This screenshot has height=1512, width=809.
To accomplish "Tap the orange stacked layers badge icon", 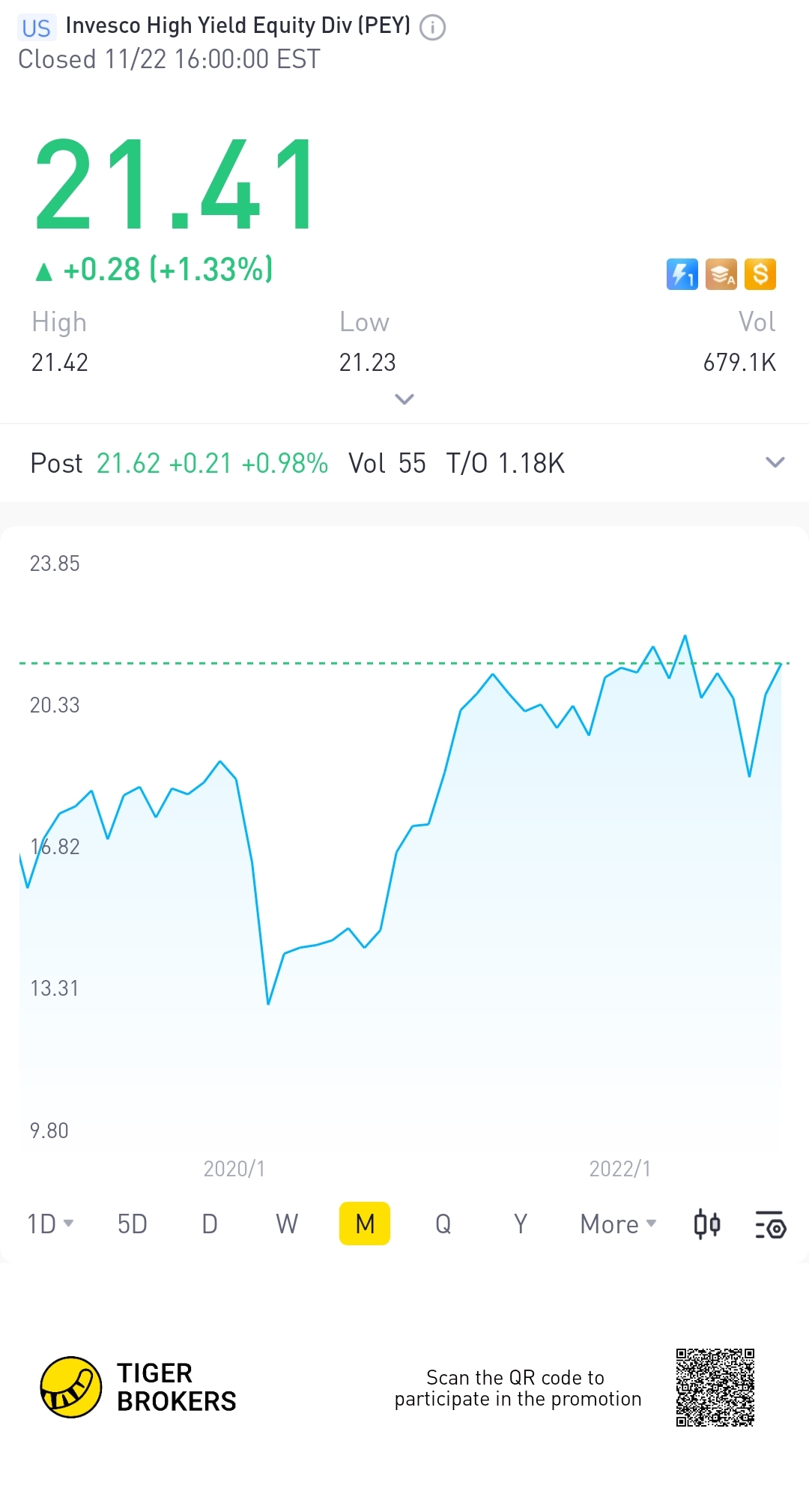I will (721, 274).
